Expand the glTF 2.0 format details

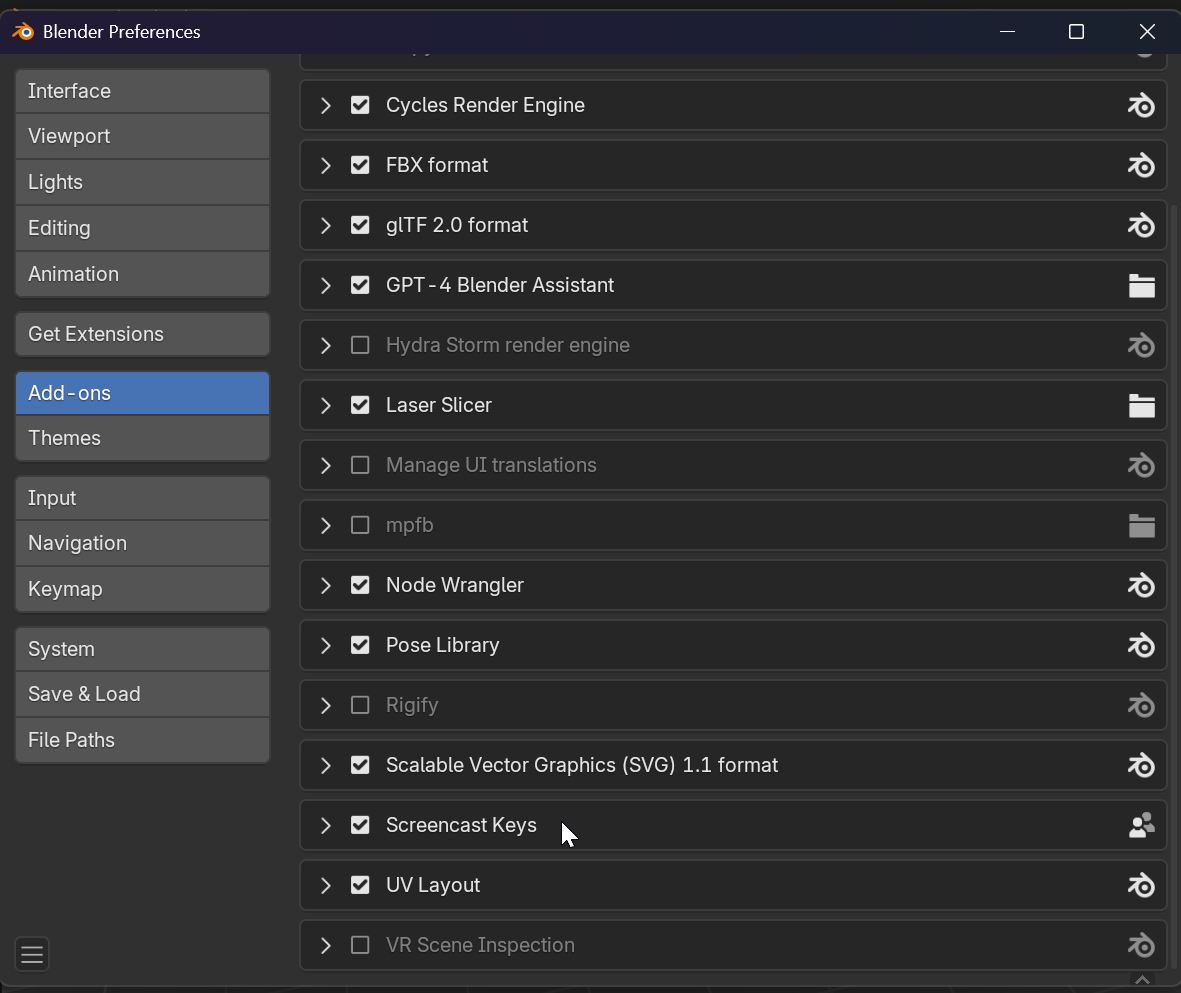326,225
